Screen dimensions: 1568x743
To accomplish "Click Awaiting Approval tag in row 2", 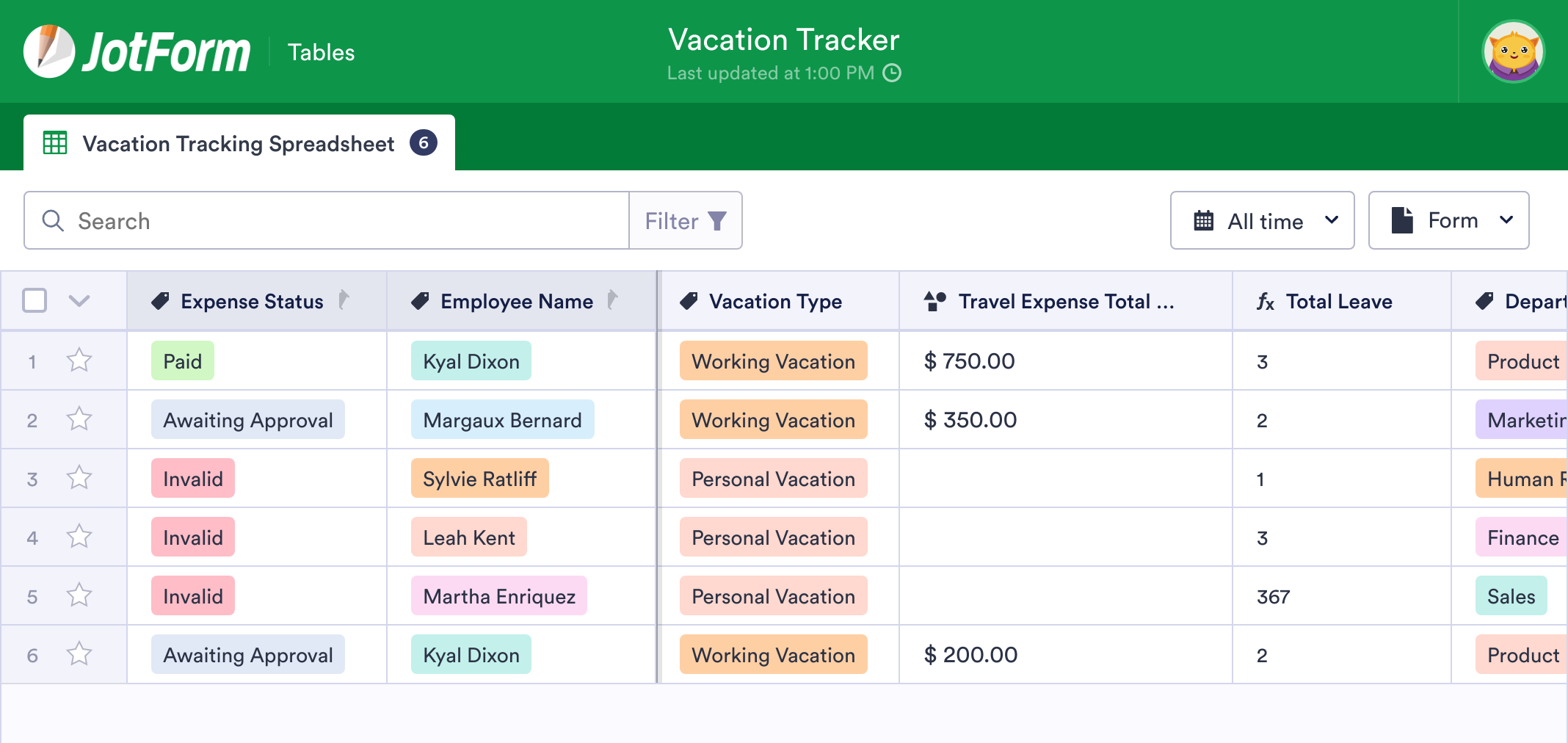I will (x=248, y=419).
